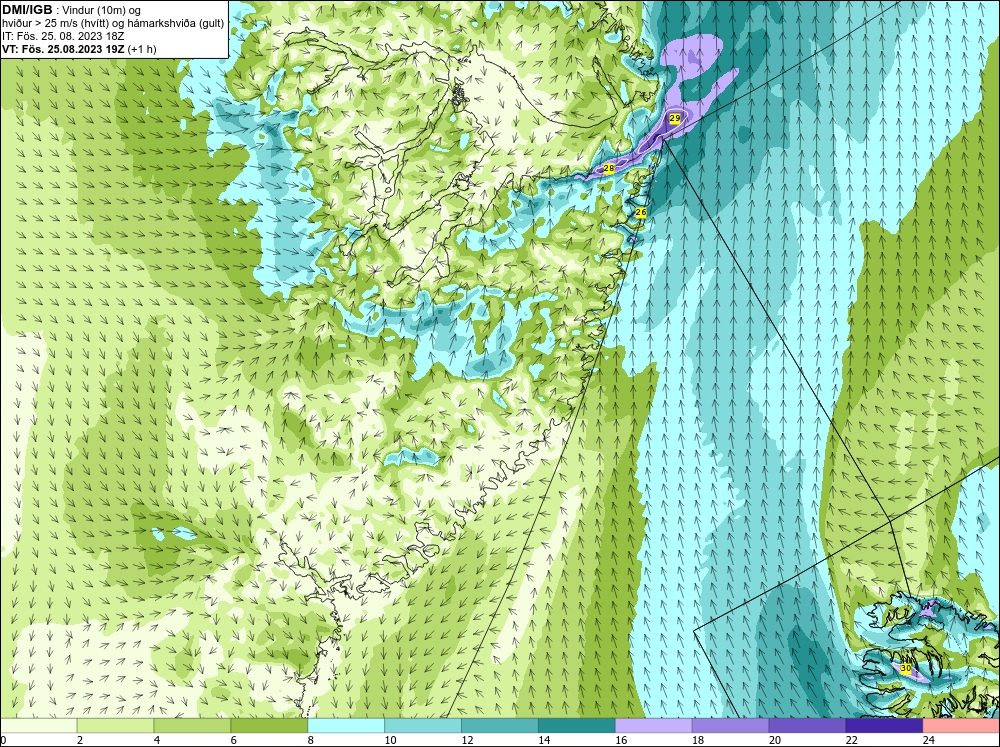Click the legend value "20"
This screenshot has height=747, width=1000.
coord(775,740)
